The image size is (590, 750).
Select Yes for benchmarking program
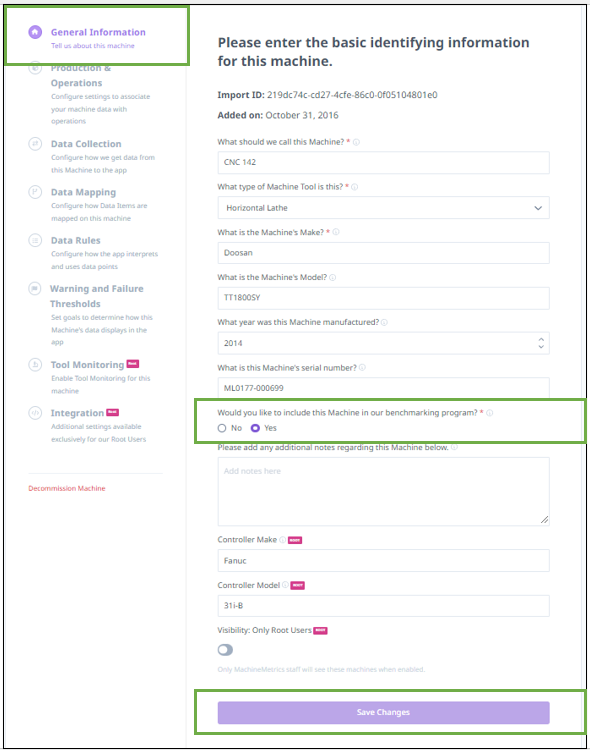255,428
